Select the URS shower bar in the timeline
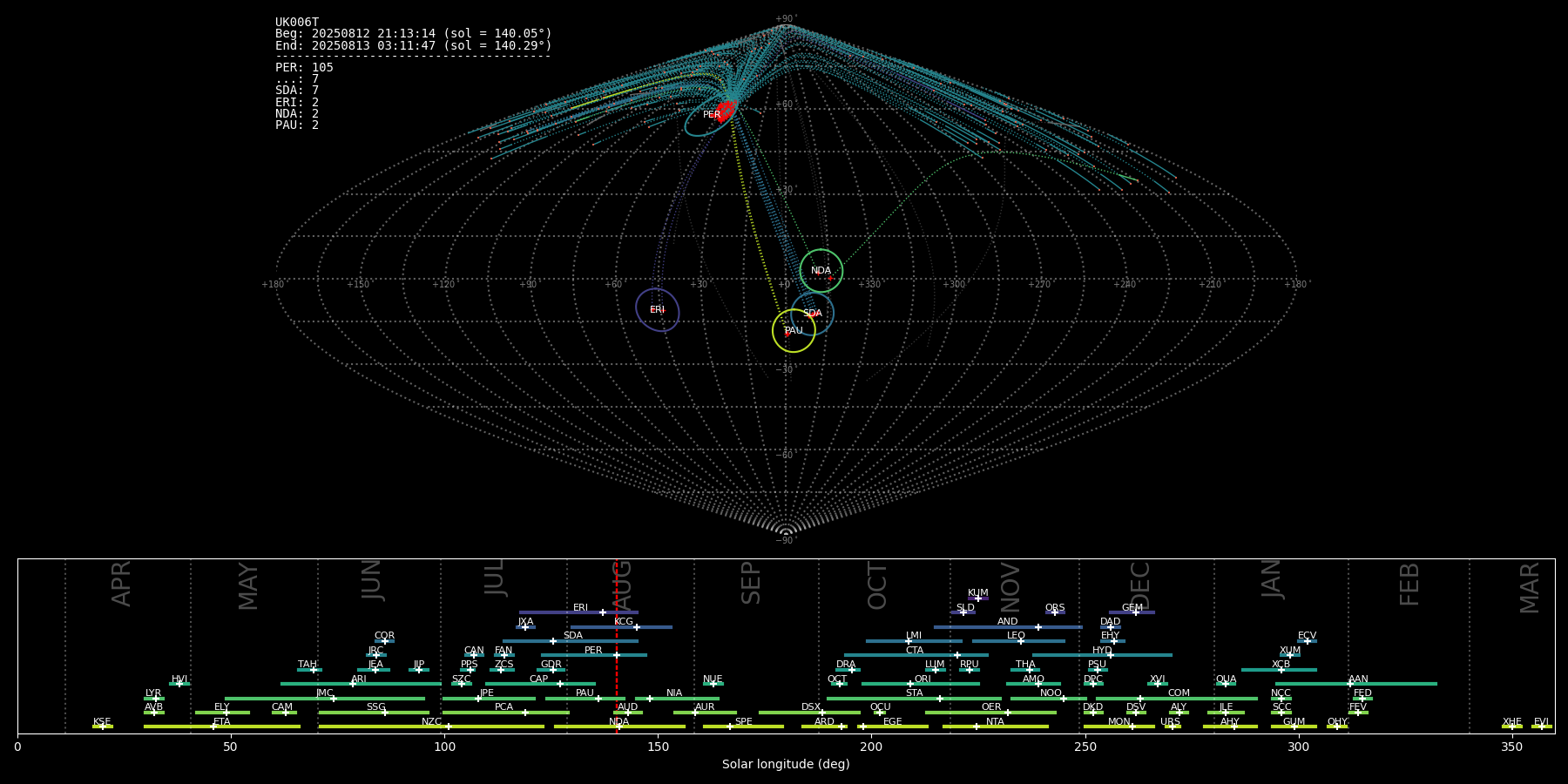The image size is (1568, 784). [1172, 727]
